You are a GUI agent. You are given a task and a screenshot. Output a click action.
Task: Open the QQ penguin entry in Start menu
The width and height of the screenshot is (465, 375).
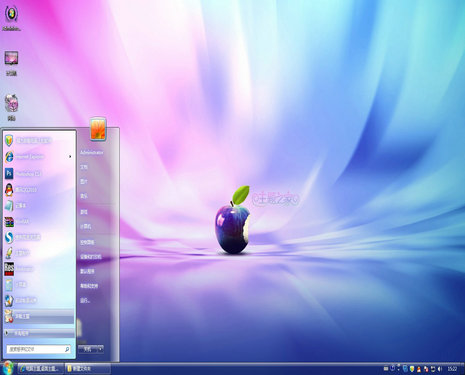tap(39, 189)
